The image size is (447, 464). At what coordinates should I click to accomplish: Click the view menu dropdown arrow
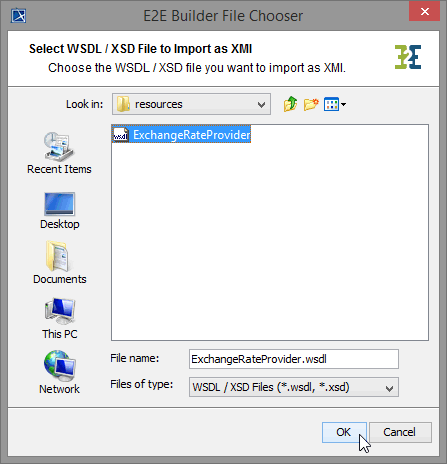[x=343, y=105]
